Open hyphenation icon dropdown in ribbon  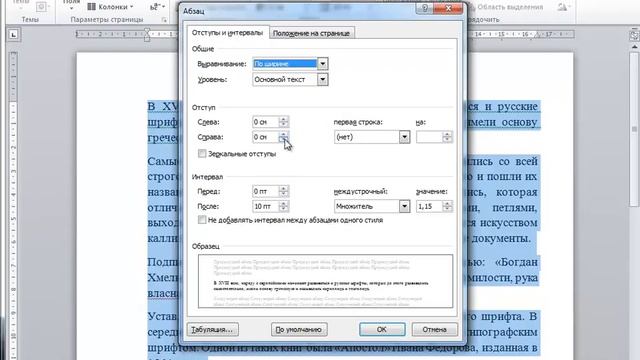(x=157, y=7)
